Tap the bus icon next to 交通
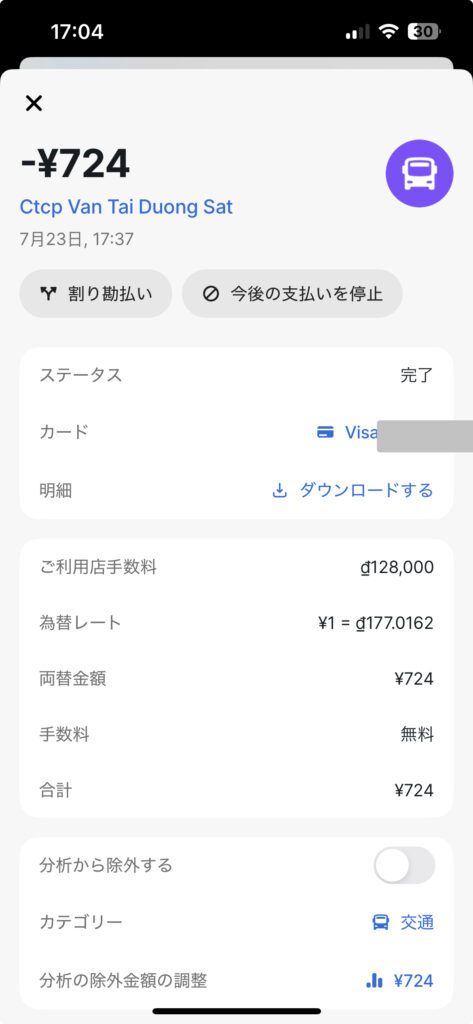 tap(380, 922)
